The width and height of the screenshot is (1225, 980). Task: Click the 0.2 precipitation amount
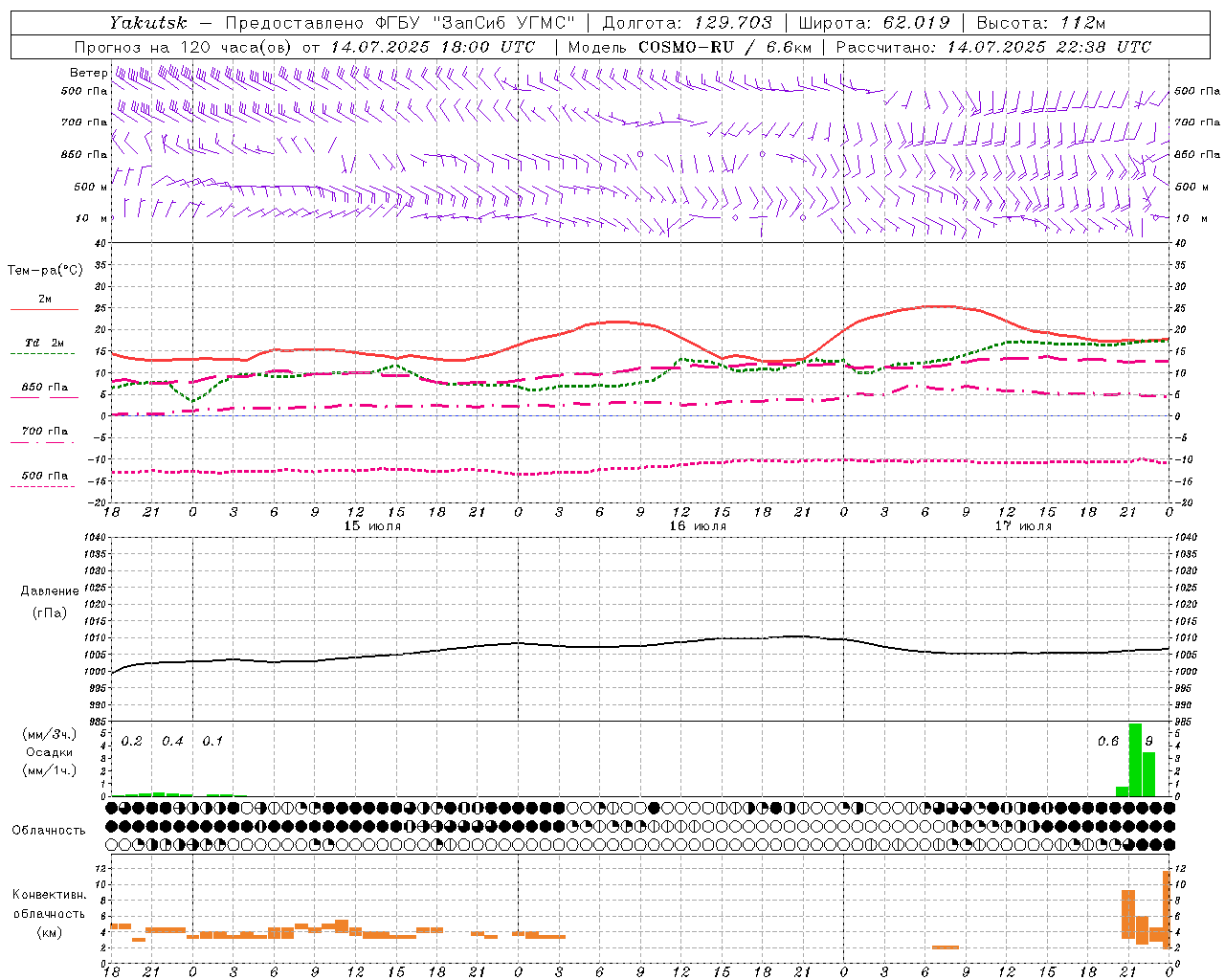click(132, 742)
